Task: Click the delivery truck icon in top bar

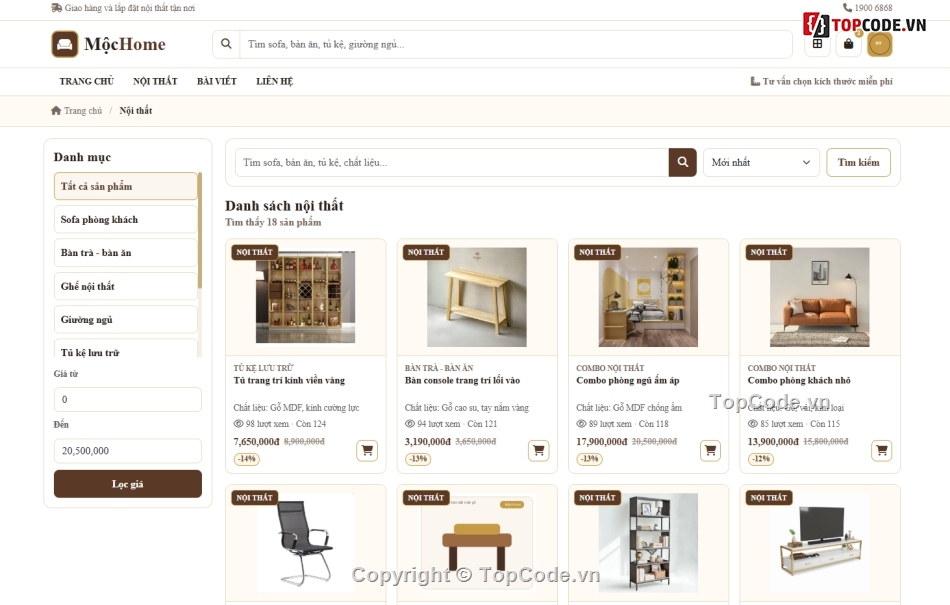Action: click(x=56, y=8)
